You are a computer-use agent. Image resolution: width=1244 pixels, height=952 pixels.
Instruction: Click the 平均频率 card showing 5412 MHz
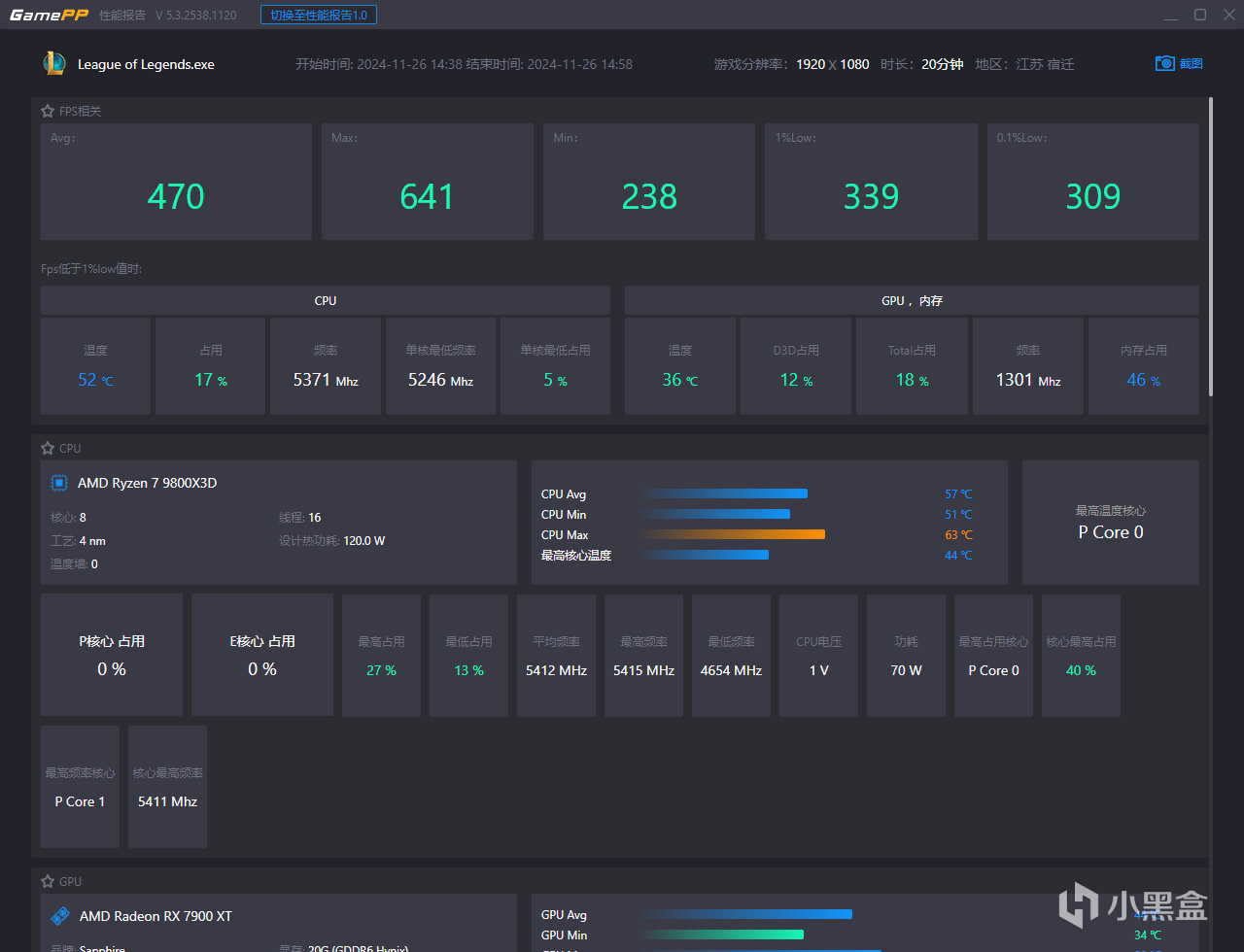556,656
